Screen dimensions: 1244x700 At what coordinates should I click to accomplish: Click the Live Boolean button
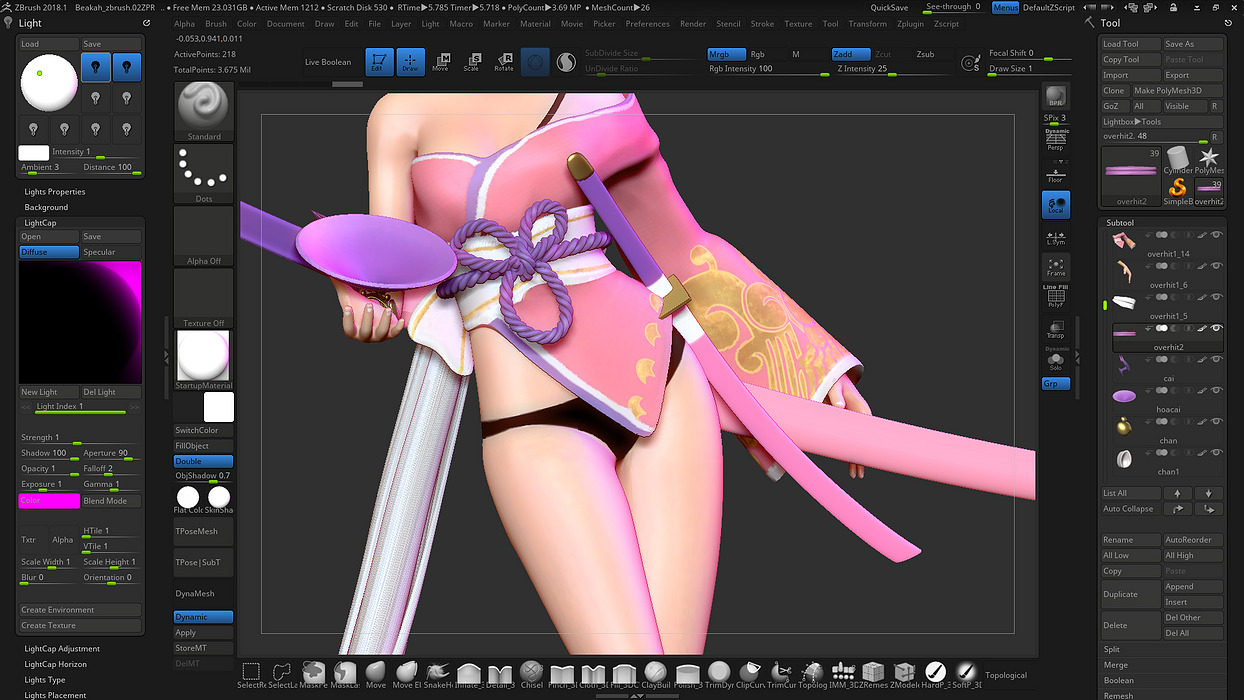point(328,62)
